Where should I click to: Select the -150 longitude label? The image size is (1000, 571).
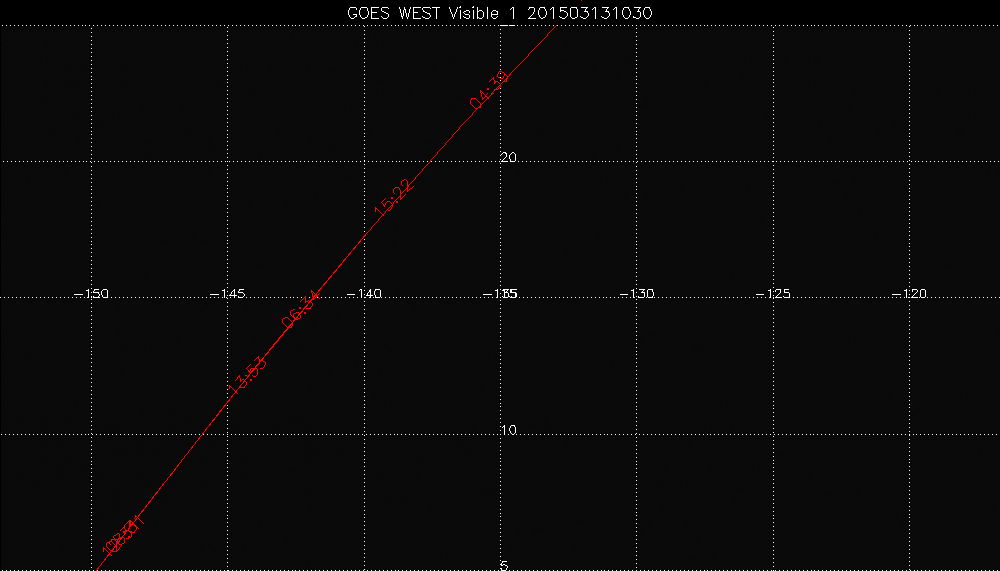click(x=91, y=294)
